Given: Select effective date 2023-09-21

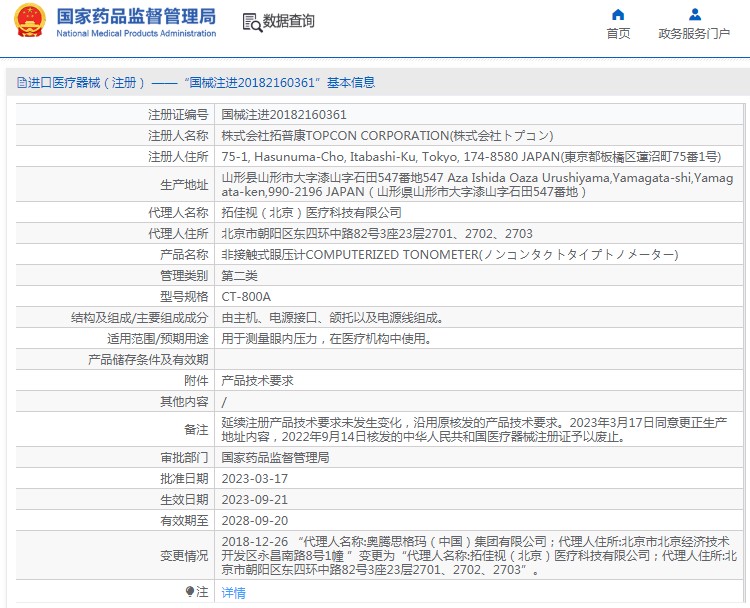Looking at the screenshot, I should pos(254,499).
